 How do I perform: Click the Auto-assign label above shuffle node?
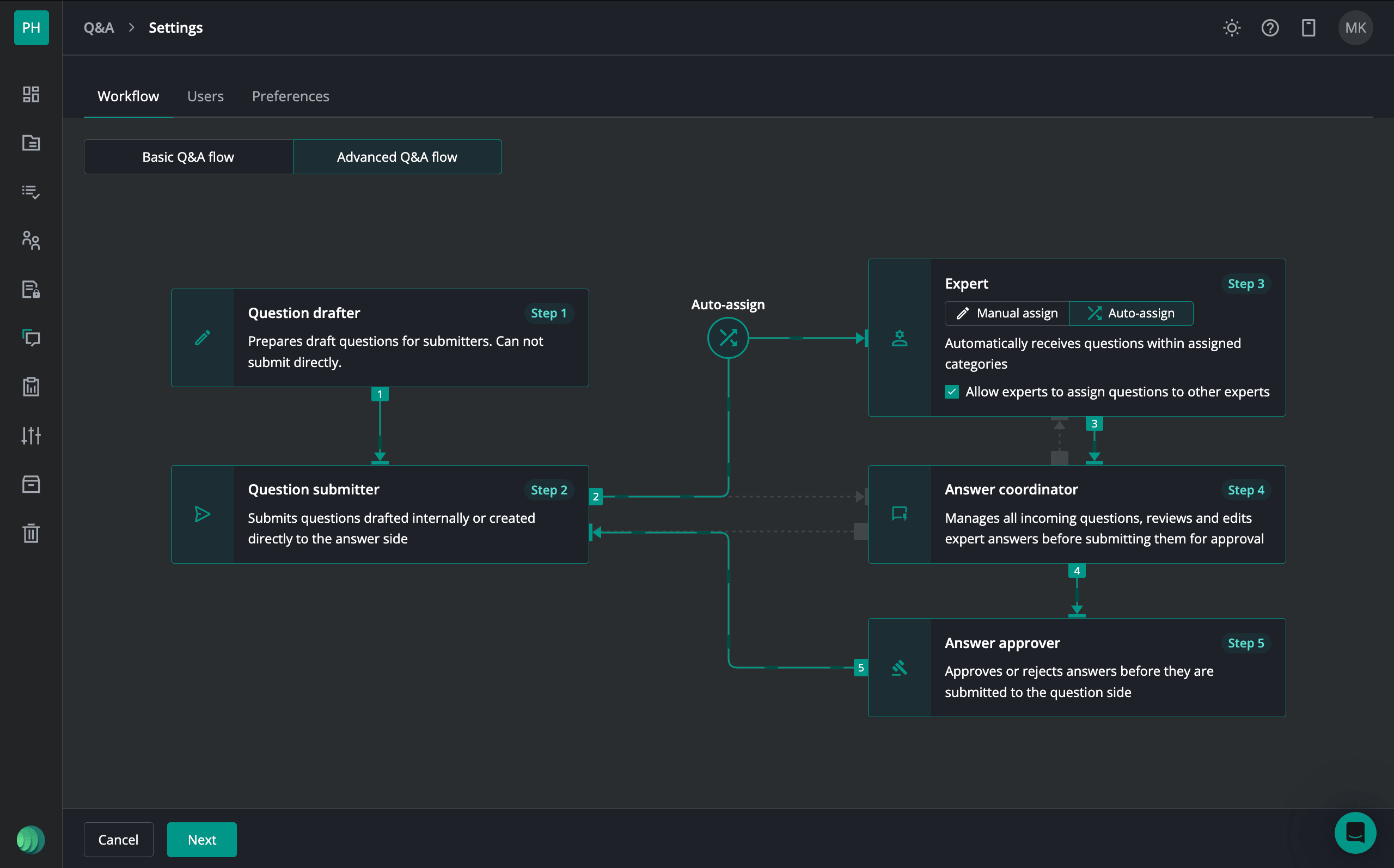(727, 304)
